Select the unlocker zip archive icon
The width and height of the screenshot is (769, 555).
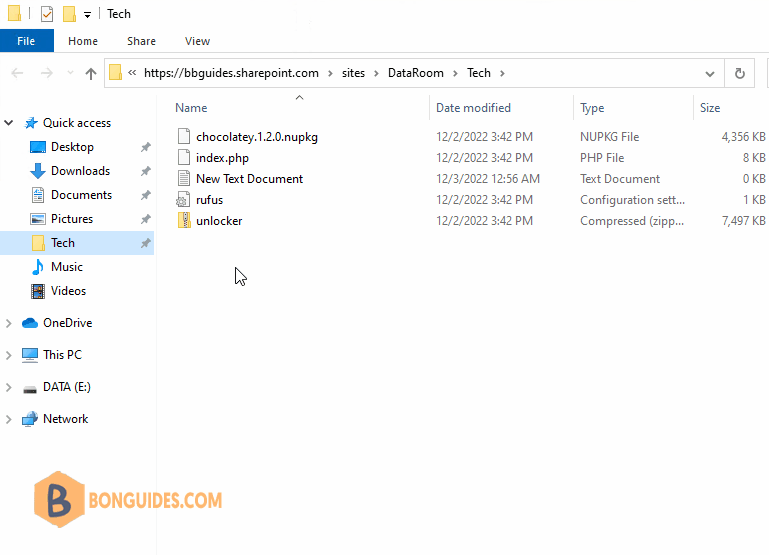[184, 221]
